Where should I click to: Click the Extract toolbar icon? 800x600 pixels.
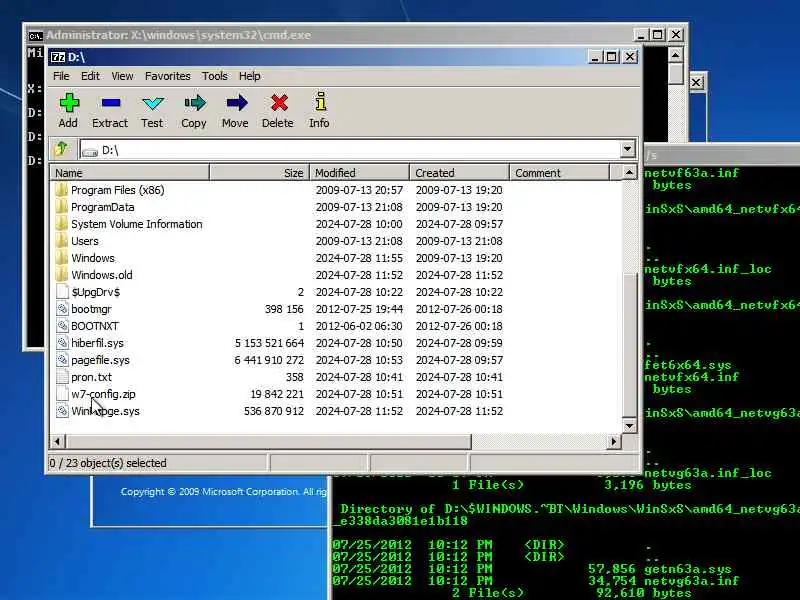110,103
